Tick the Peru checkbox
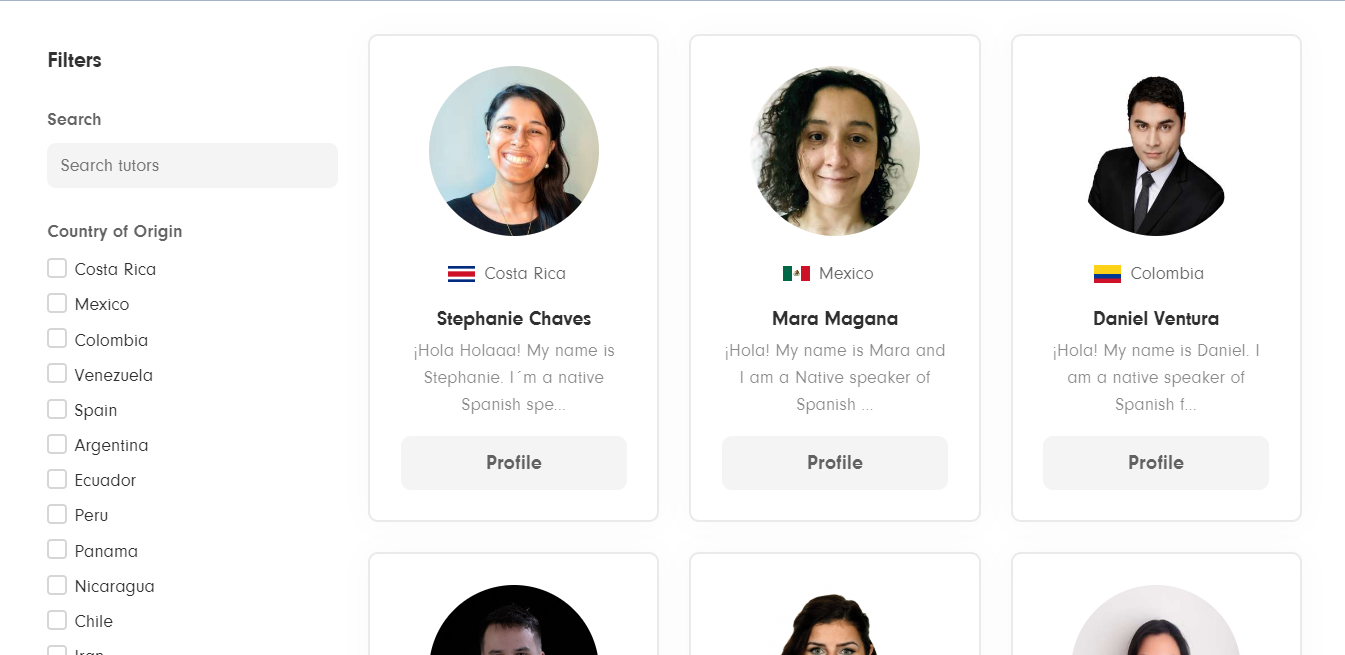This screenshot has width=1345, height=655. point(57,514)
